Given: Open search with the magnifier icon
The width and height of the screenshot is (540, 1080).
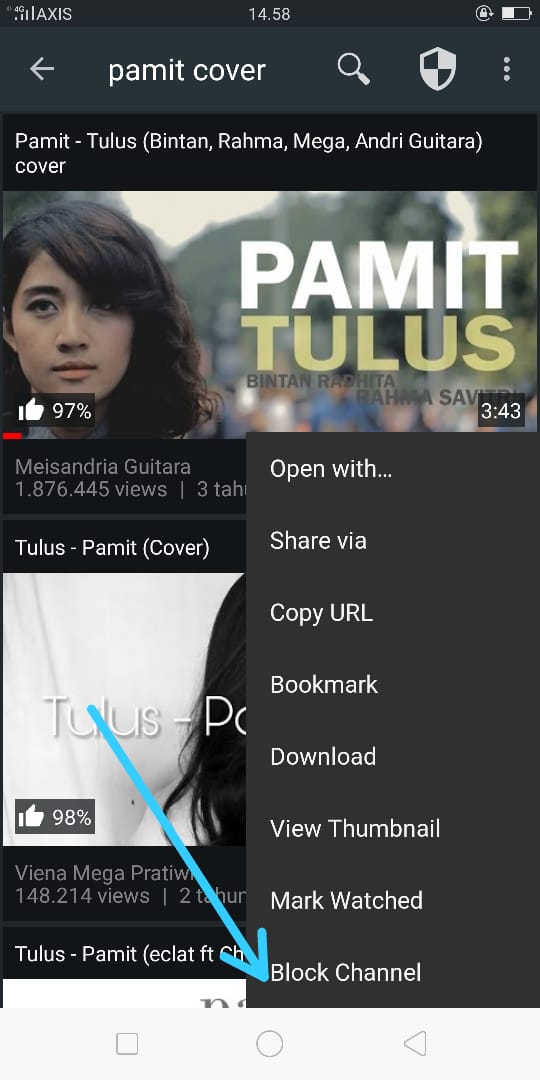Looking at the screenshot, I should pos(353,70).
